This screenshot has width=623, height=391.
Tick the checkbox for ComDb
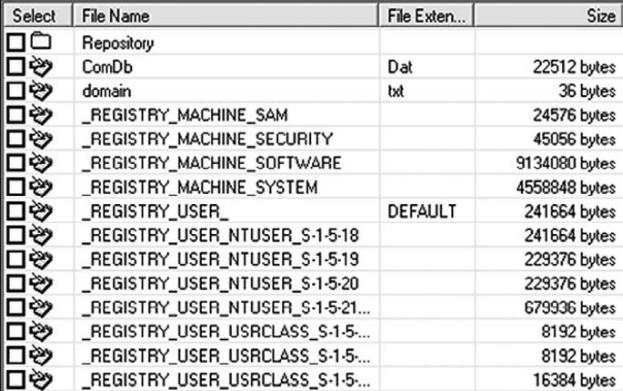coord(16,66)
